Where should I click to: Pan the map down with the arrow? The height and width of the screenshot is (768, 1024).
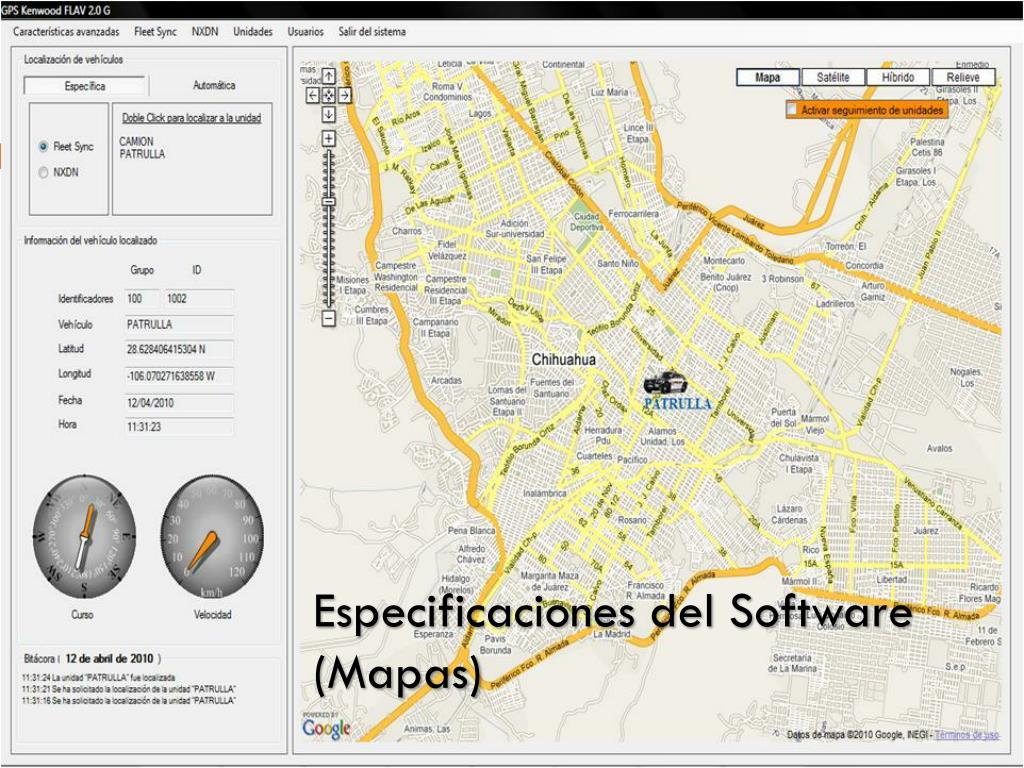tap(328, 114)
